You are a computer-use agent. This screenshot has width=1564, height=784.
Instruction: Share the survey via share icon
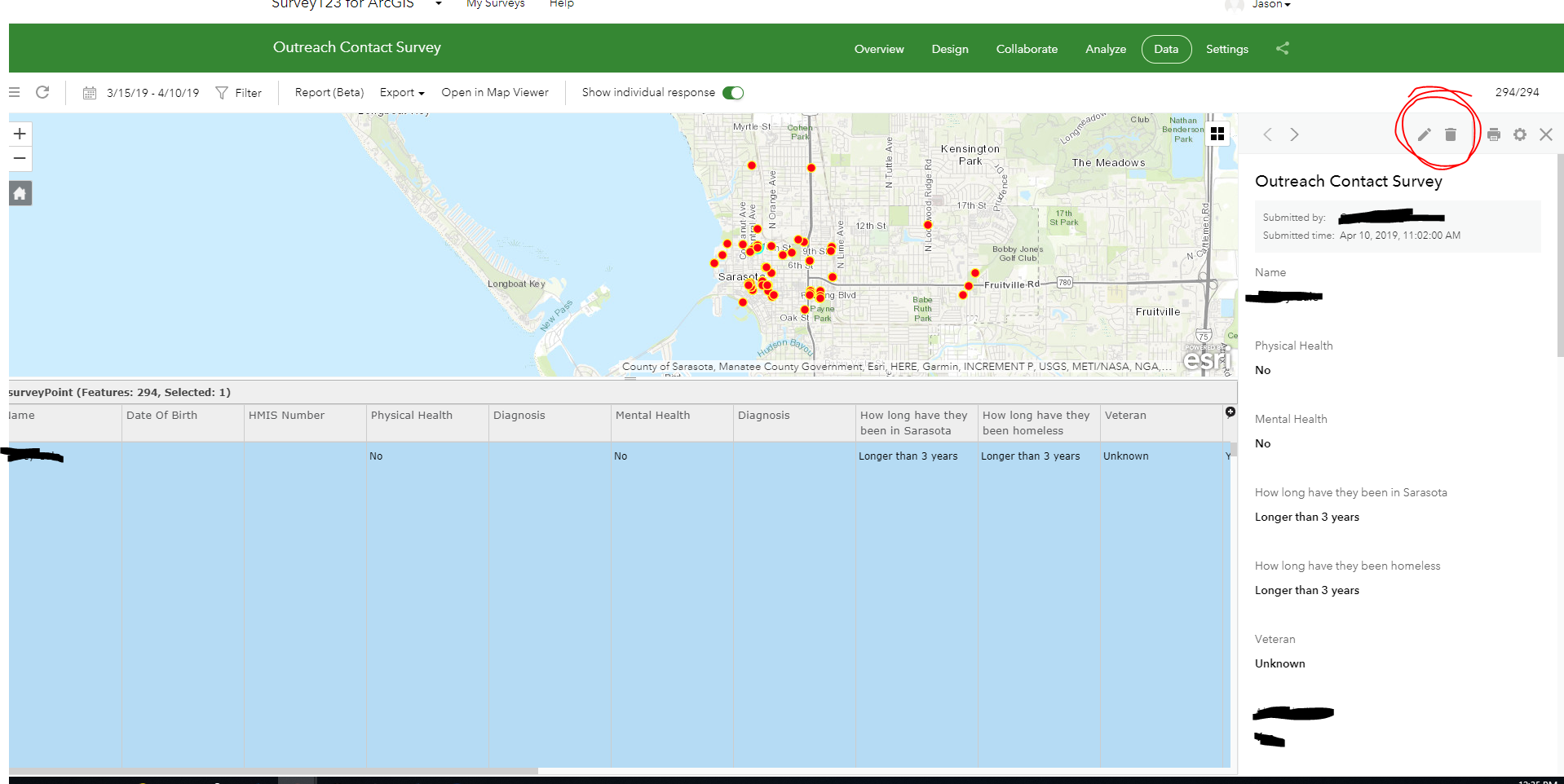coord(1283,48)
